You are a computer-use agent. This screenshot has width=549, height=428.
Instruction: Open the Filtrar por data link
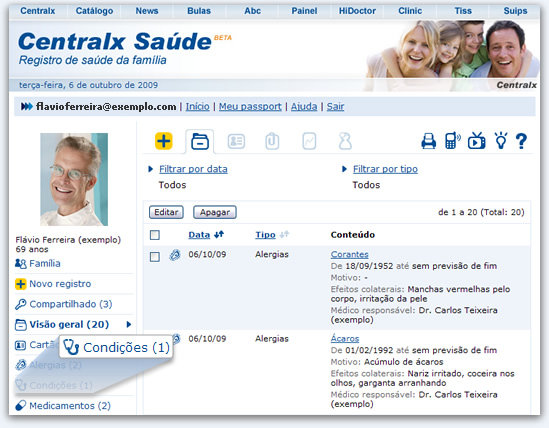pos(193,169)
